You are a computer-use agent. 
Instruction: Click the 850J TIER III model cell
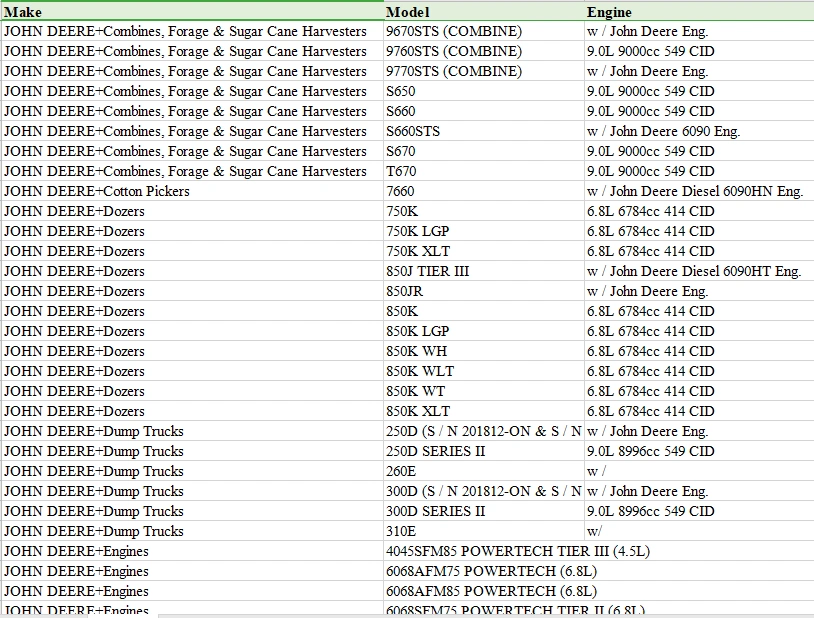click(x=484, y=271)
